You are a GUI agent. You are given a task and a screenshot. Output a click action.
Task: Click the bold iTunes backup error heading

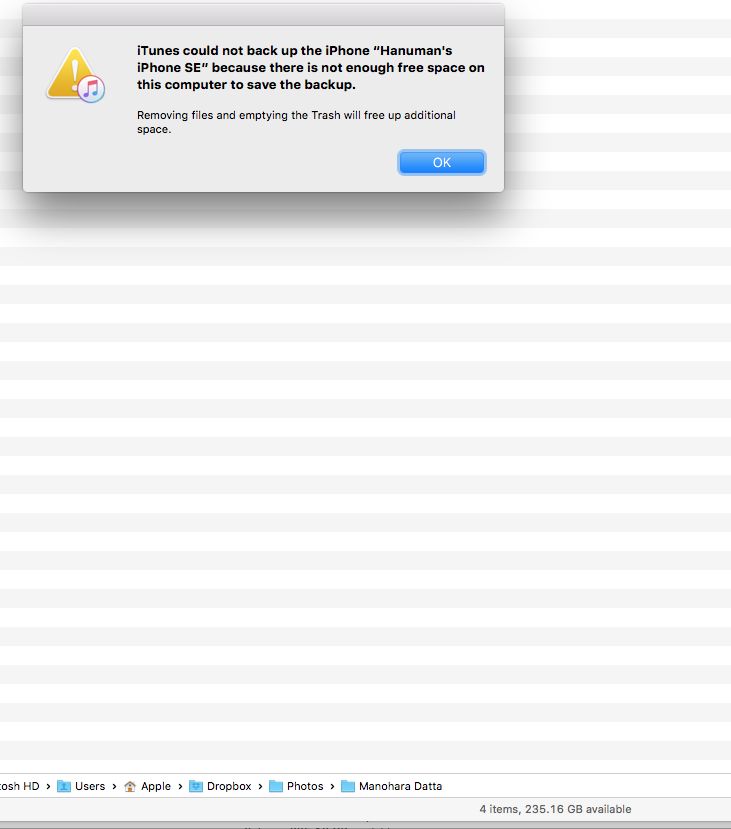coord(311,68)
